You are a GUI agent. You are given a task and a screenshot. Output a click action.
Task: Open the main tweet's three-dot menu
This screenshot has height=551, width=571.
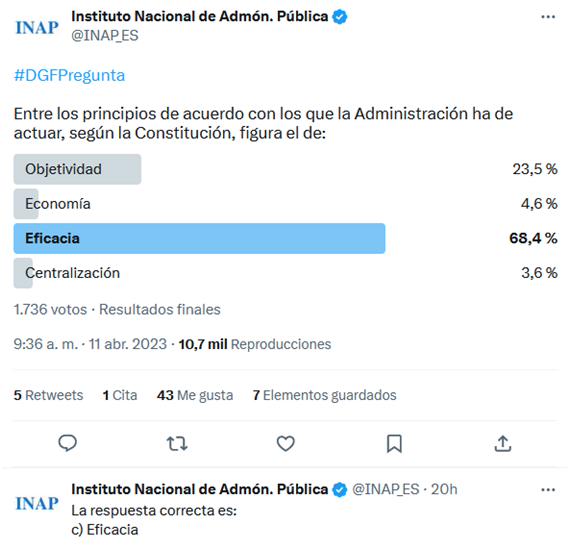pyautogui.click(x=548, y=17)
